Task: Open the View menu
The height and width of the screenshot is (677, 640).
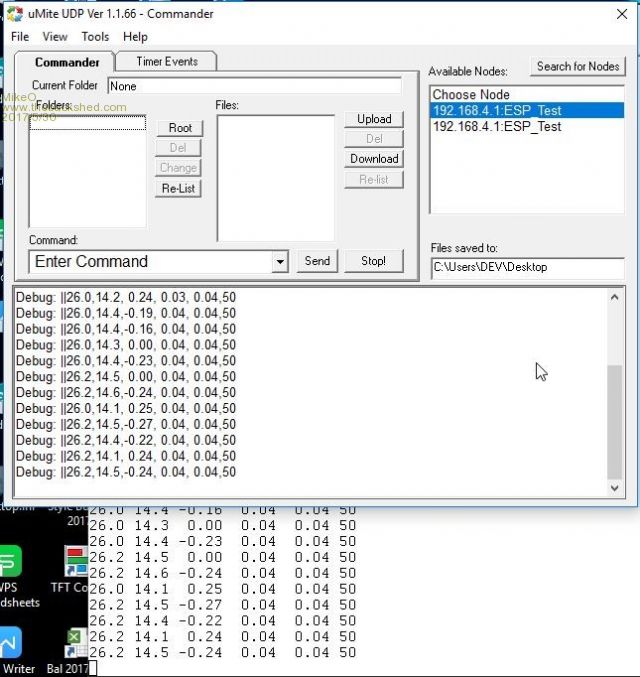Action: (x=55, y=37)
